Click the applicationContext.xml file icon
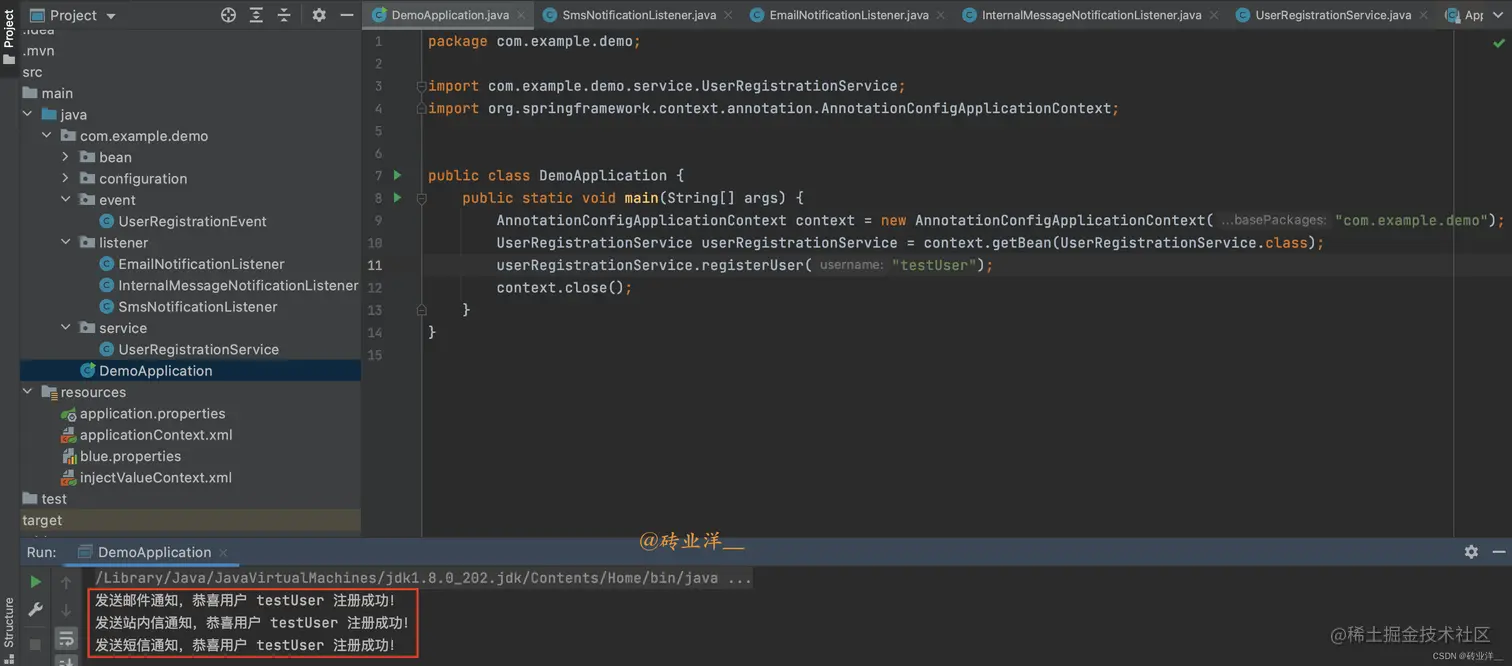Image resolution: width=1512 pixels, height=666 pixels. (68, 435)
